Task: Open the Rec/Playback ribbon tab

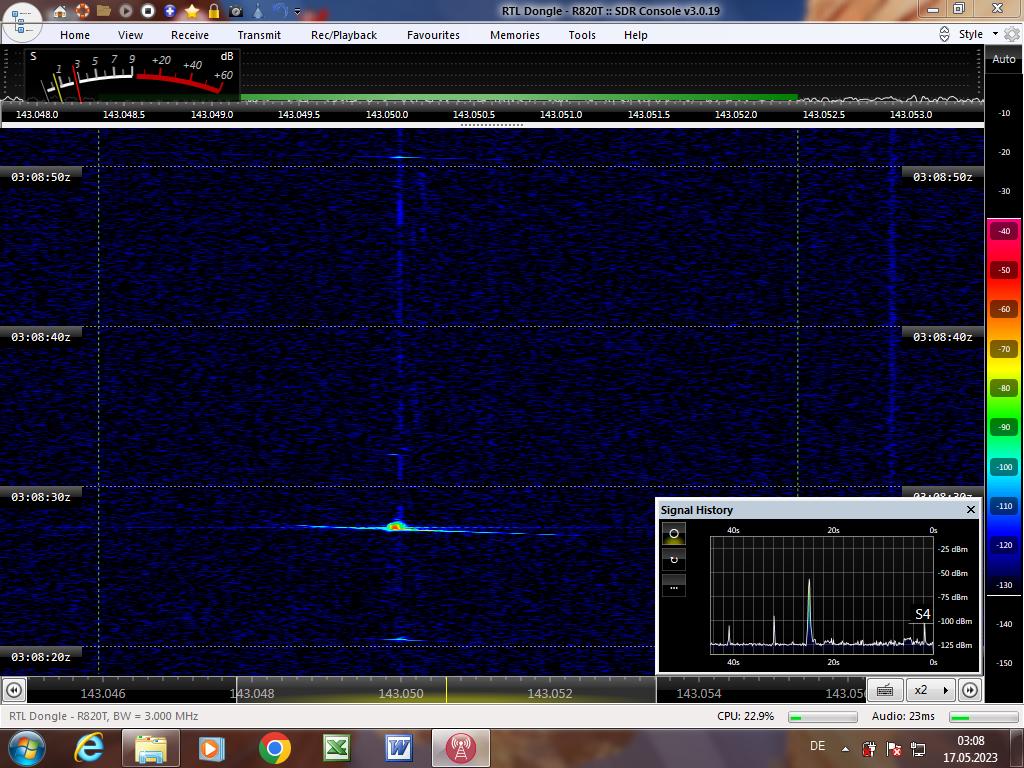Action: [344, 35]
